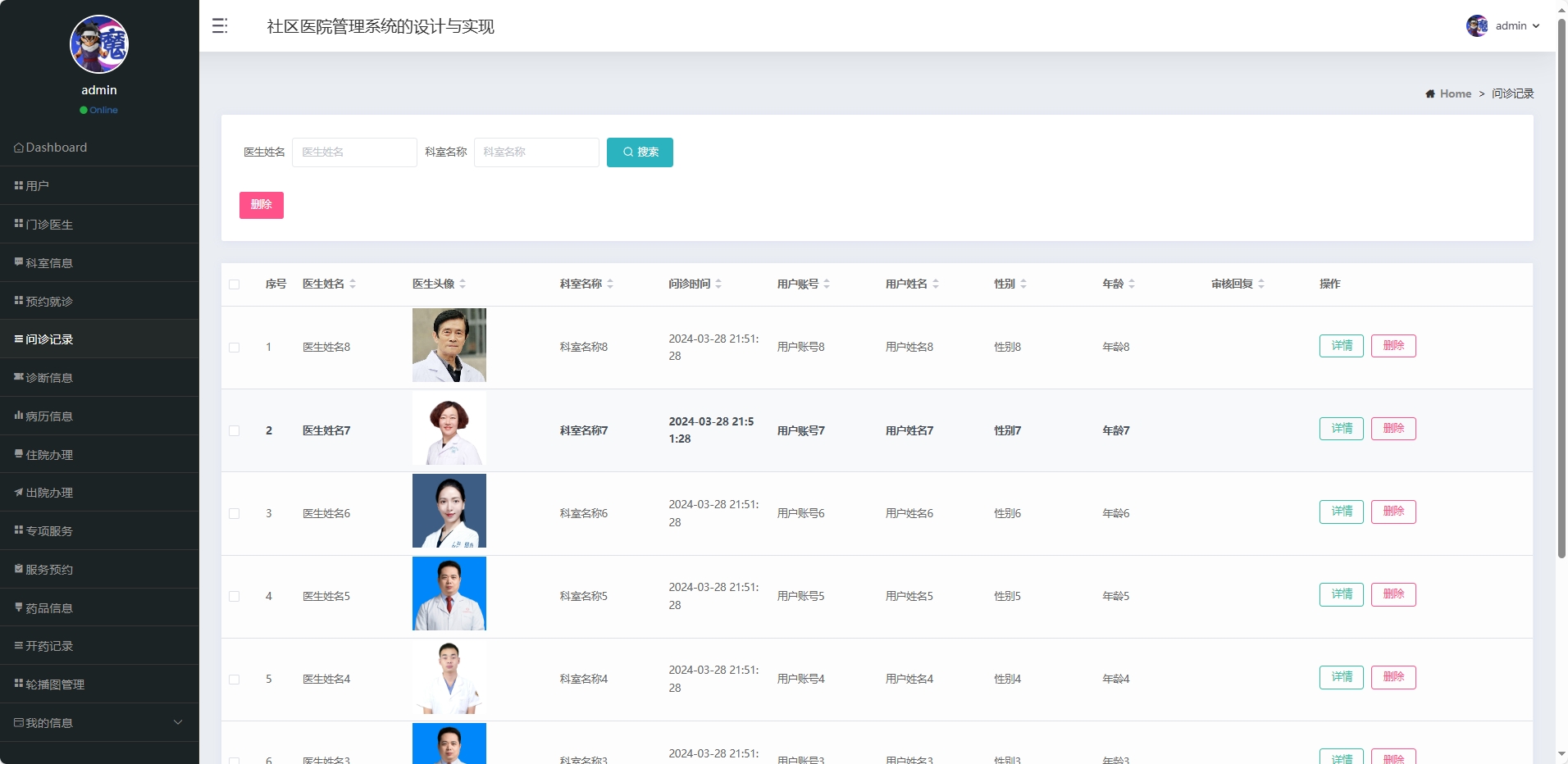Image resolution: width=1568 pixels, height=764 pixels.
Task: Open 病历信息 sidebar menu
Action: point(99,416)
